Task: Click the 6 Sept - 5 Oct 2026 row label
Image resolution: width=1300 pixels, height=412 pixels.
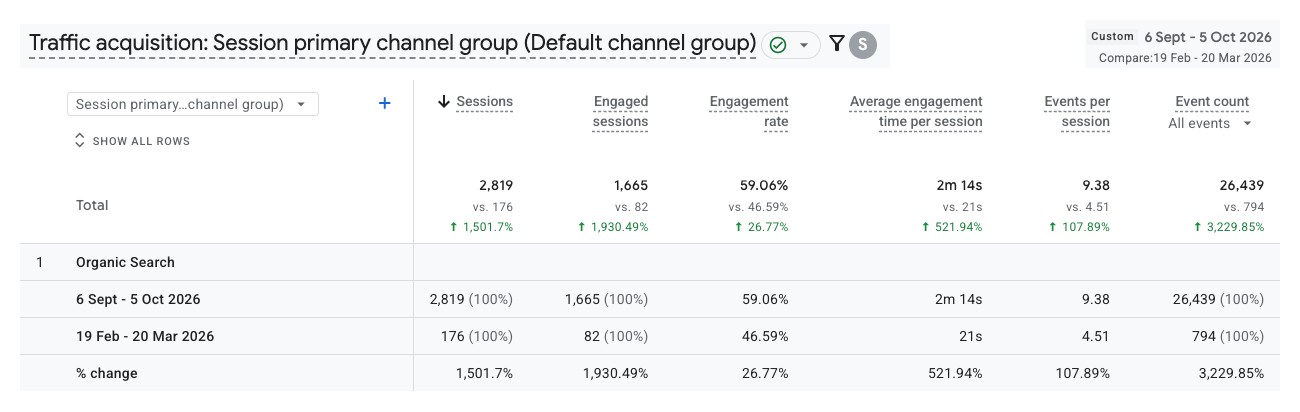Action: tap(137, 299)
